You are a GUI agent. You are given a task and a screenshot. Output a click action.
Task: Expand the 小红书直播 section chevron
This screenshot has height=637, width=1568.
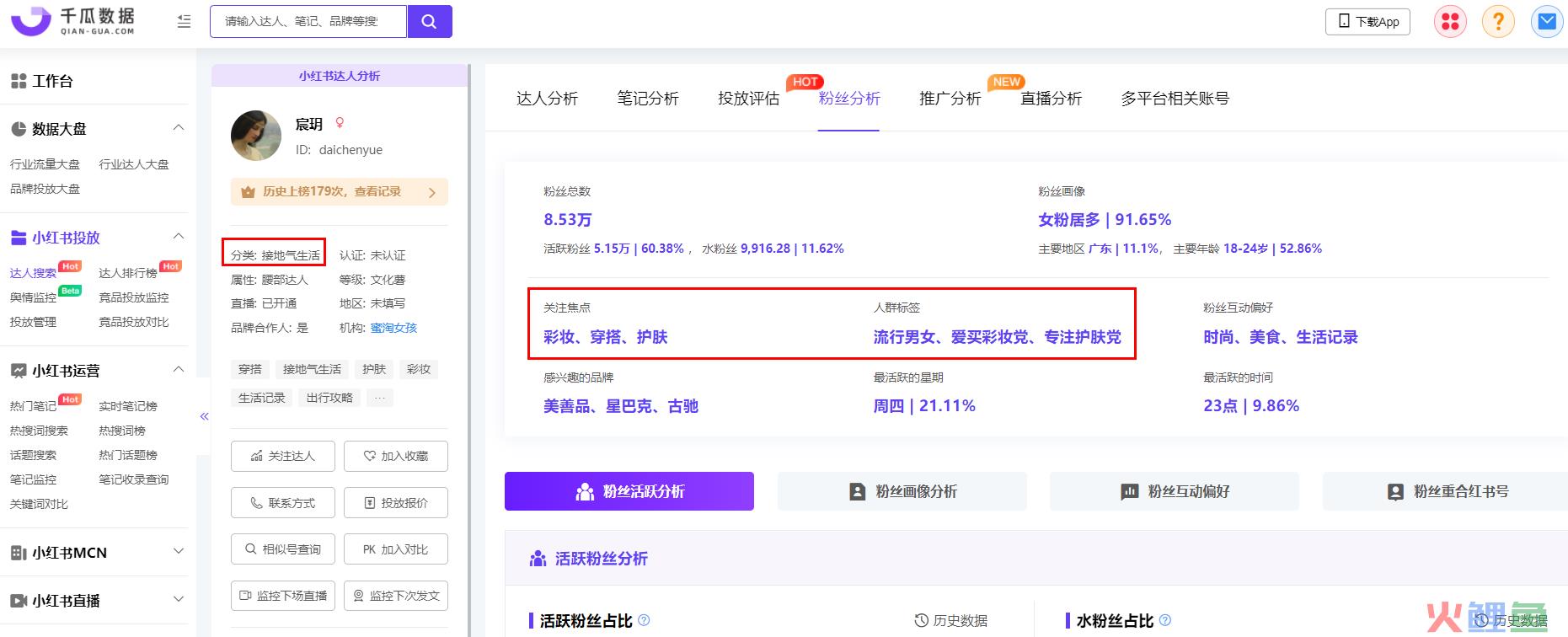[x=178, y=600]
